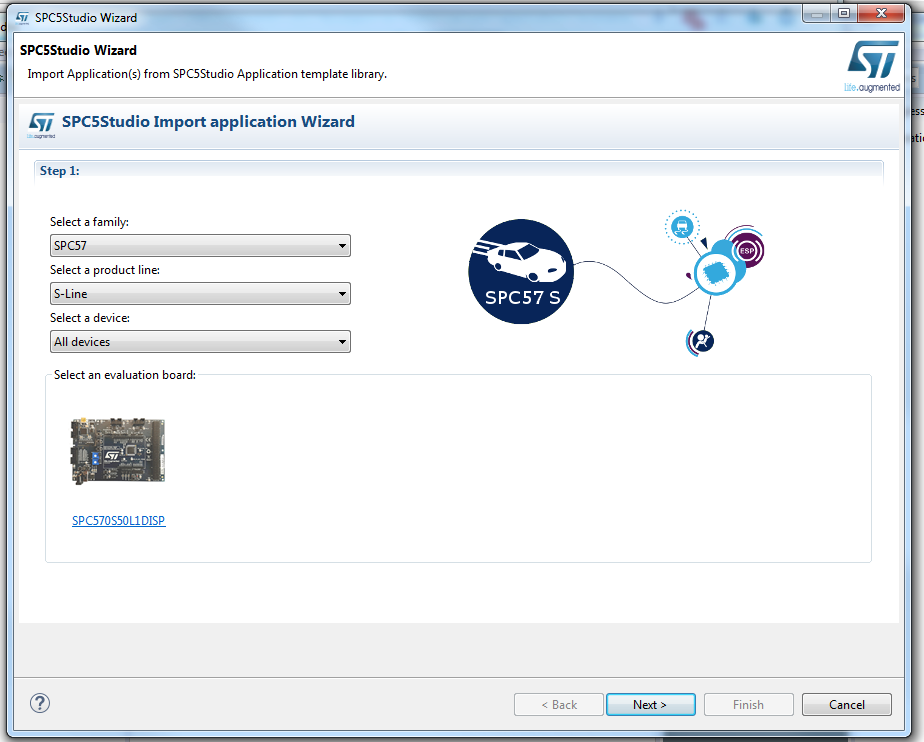This screenshot has width=924, height=742.
Task: Click the 'Step 1:' heading text
Action: pyautogui.click(x=60, y=171)
